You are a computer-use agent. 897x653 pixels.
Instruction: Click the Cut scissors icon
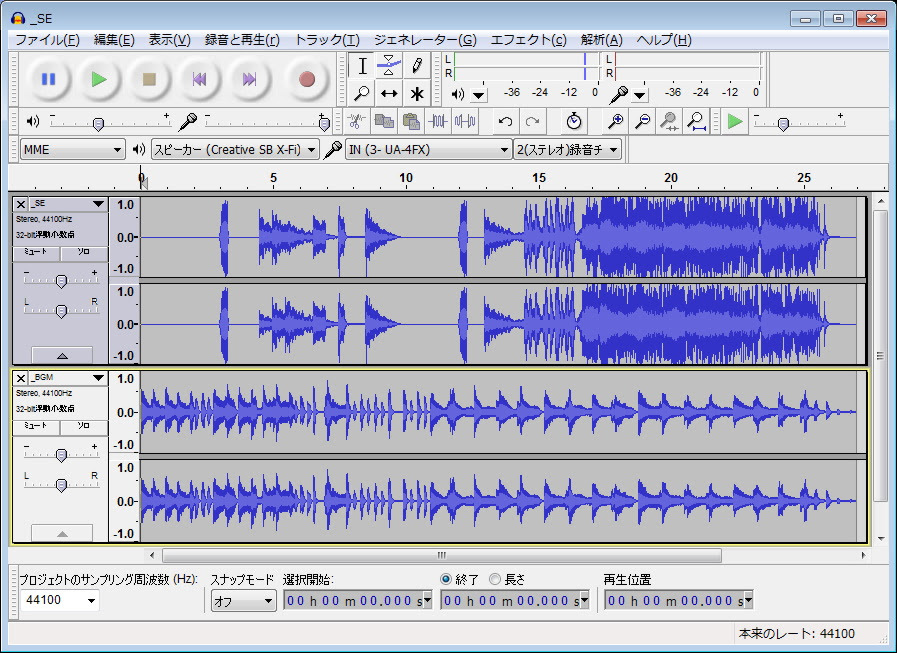(x=356, y=121)
